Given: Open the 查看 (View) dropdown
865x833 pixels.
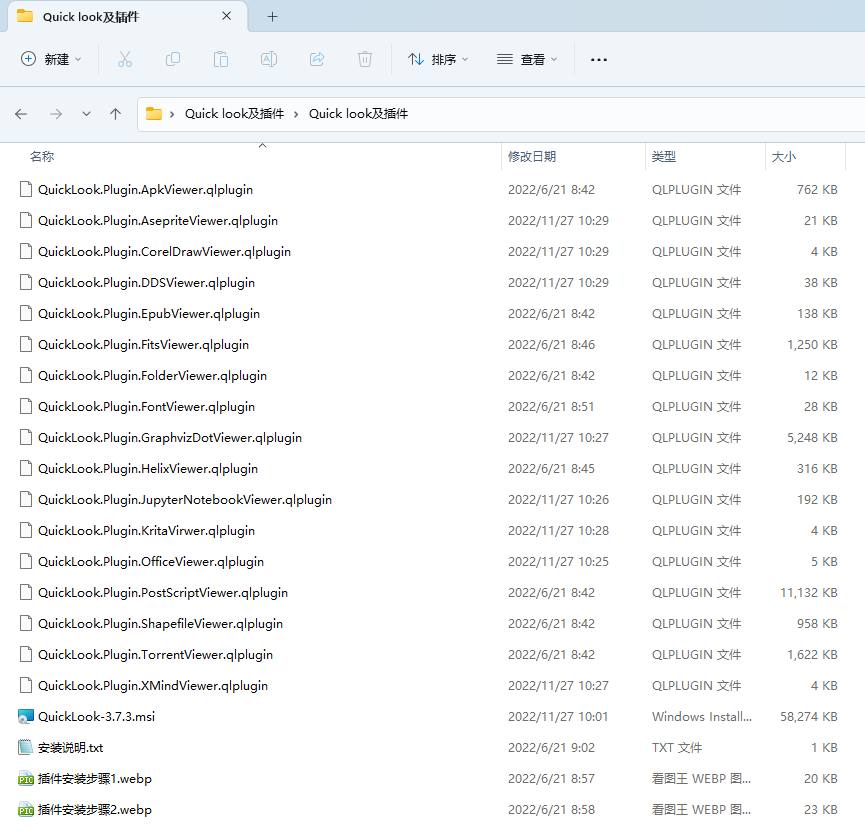Looking at the screenshot, I should coord(527,59).
